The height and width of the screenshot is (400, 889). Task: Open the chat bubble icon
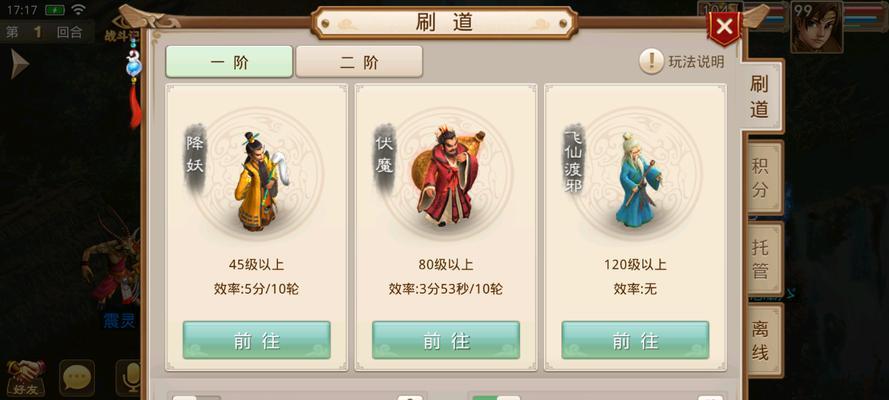77,378
